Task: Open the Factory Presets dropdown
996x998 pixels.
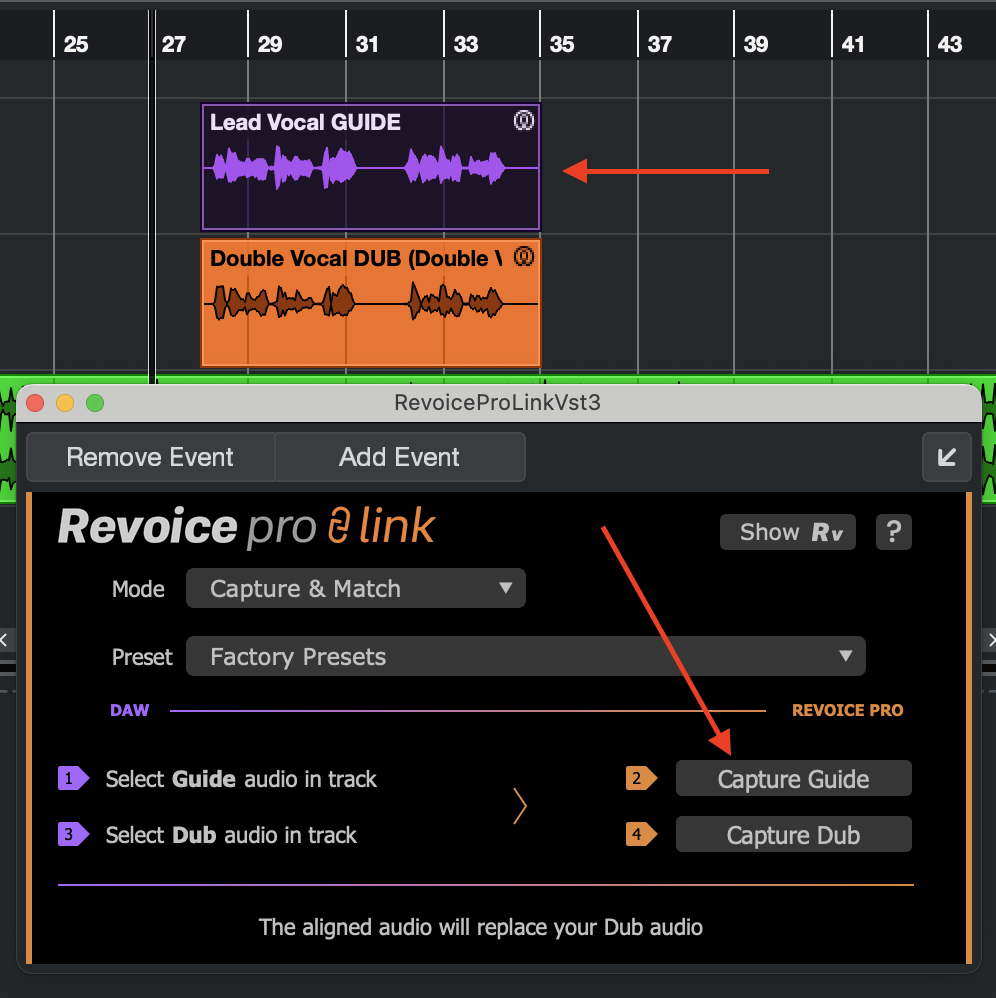Action: 525,657
